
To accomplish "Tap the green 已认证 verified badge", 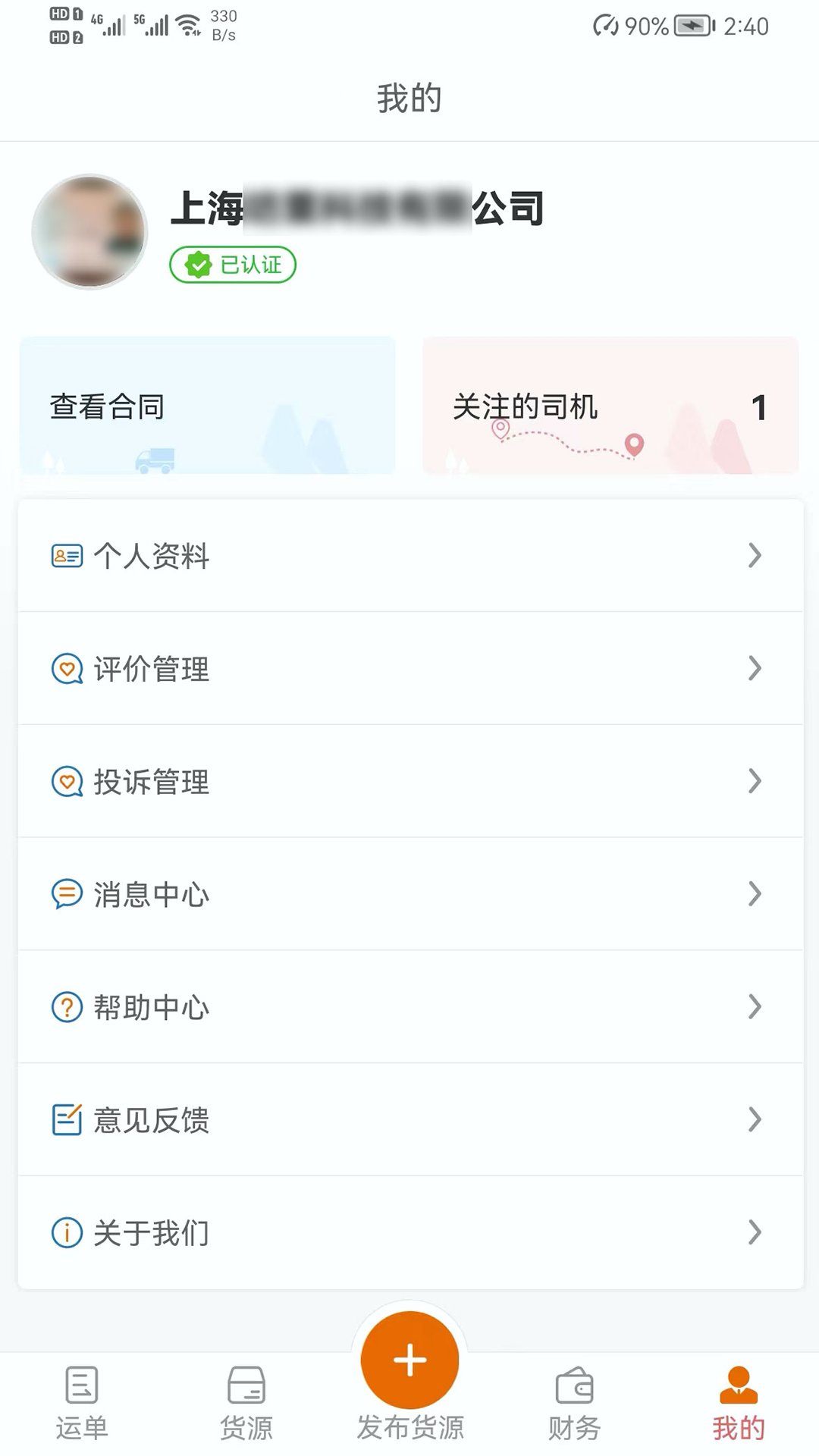I will 233,265.
